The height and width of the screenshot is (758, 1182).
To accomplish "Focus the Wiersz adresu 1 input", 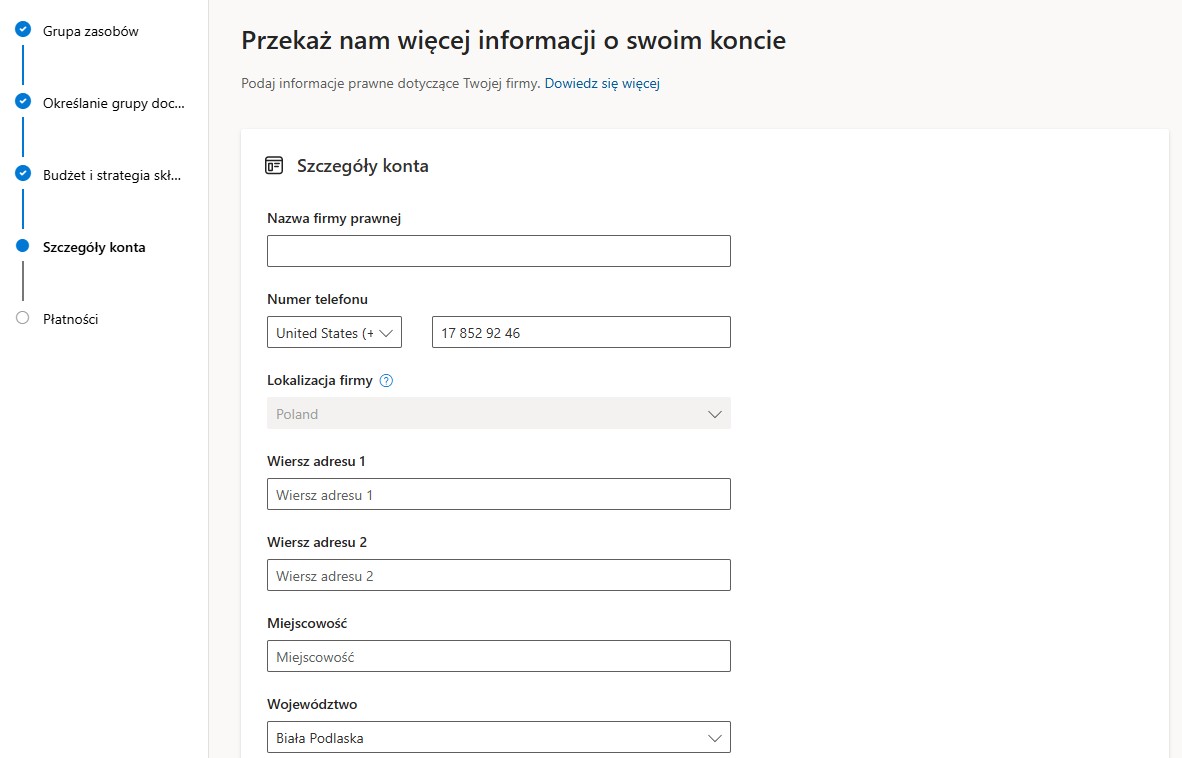I will [x=498, y=494].
